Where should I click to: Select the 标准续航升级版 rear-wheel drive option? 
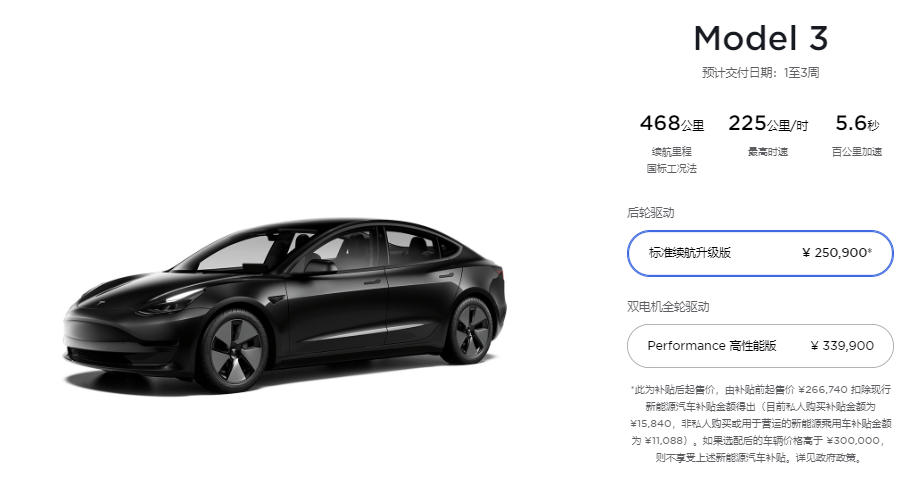(x=760, y=253)
